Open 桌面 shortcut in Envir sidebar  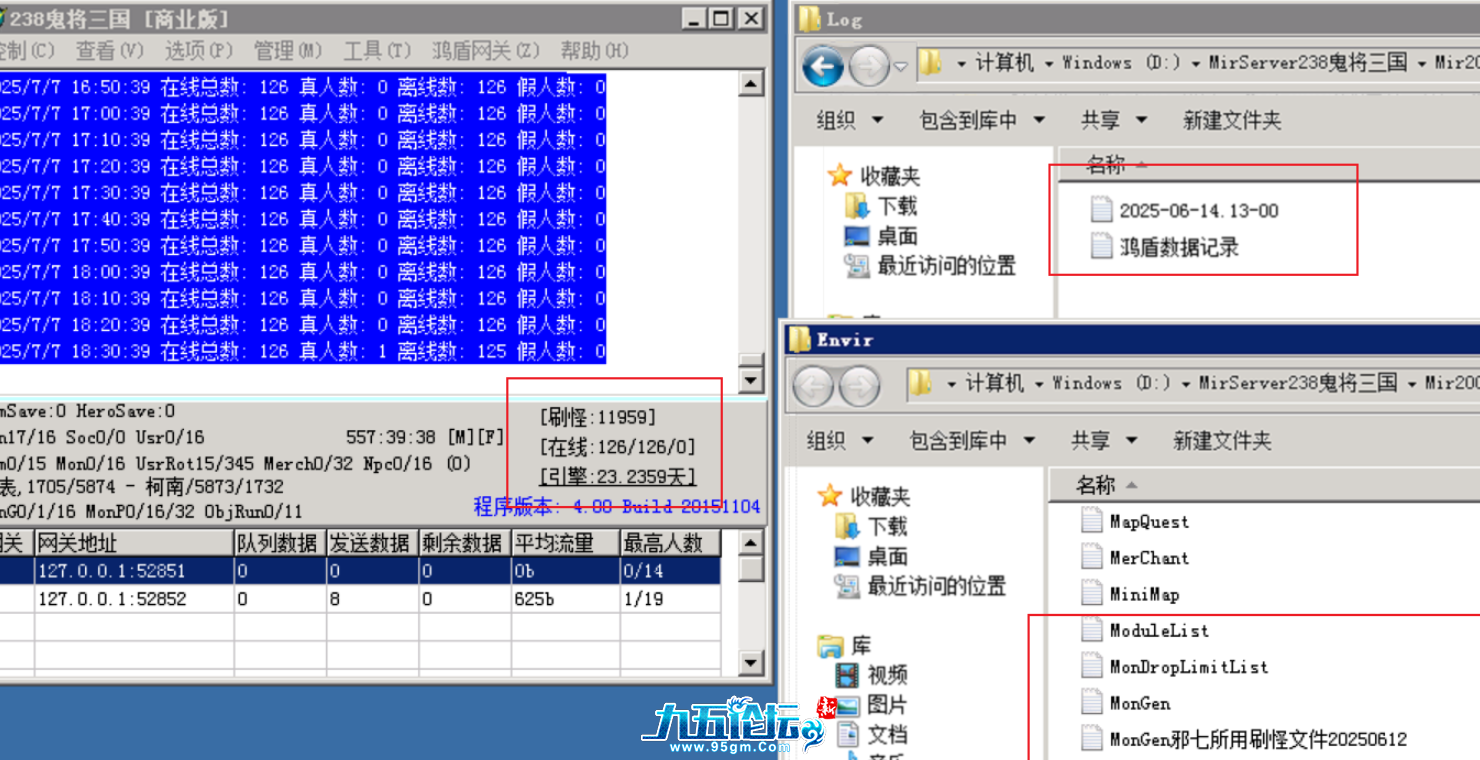tap(886, 557)
